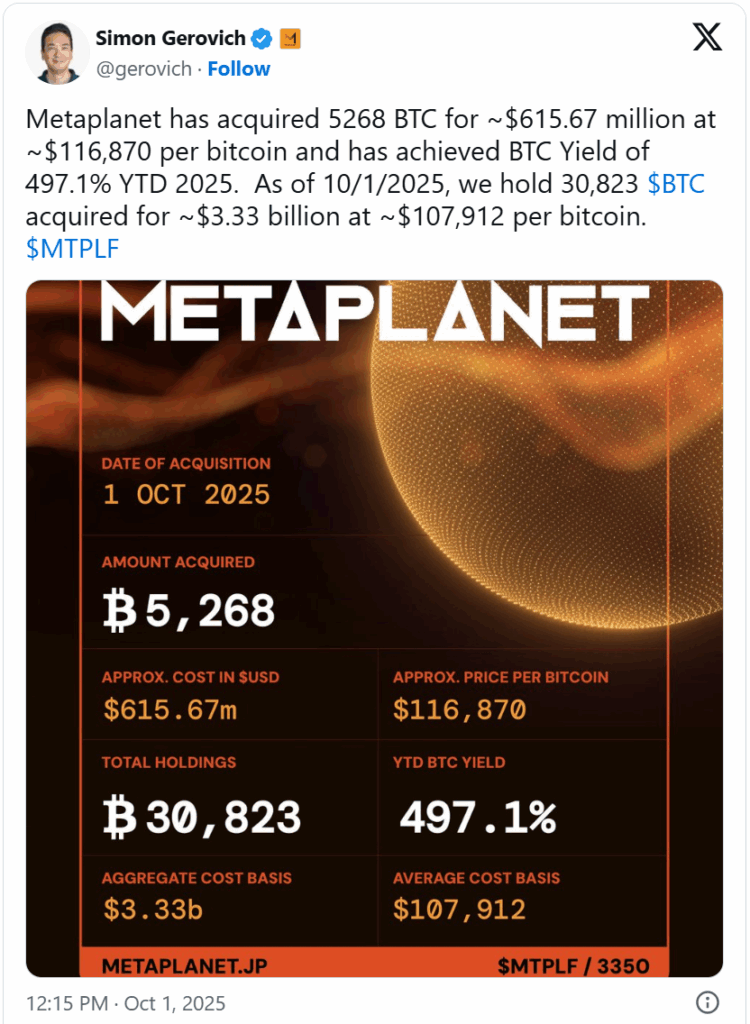Click the @gerovich handle
Viewport: 750px width, 1024px height.
(142, 69)
